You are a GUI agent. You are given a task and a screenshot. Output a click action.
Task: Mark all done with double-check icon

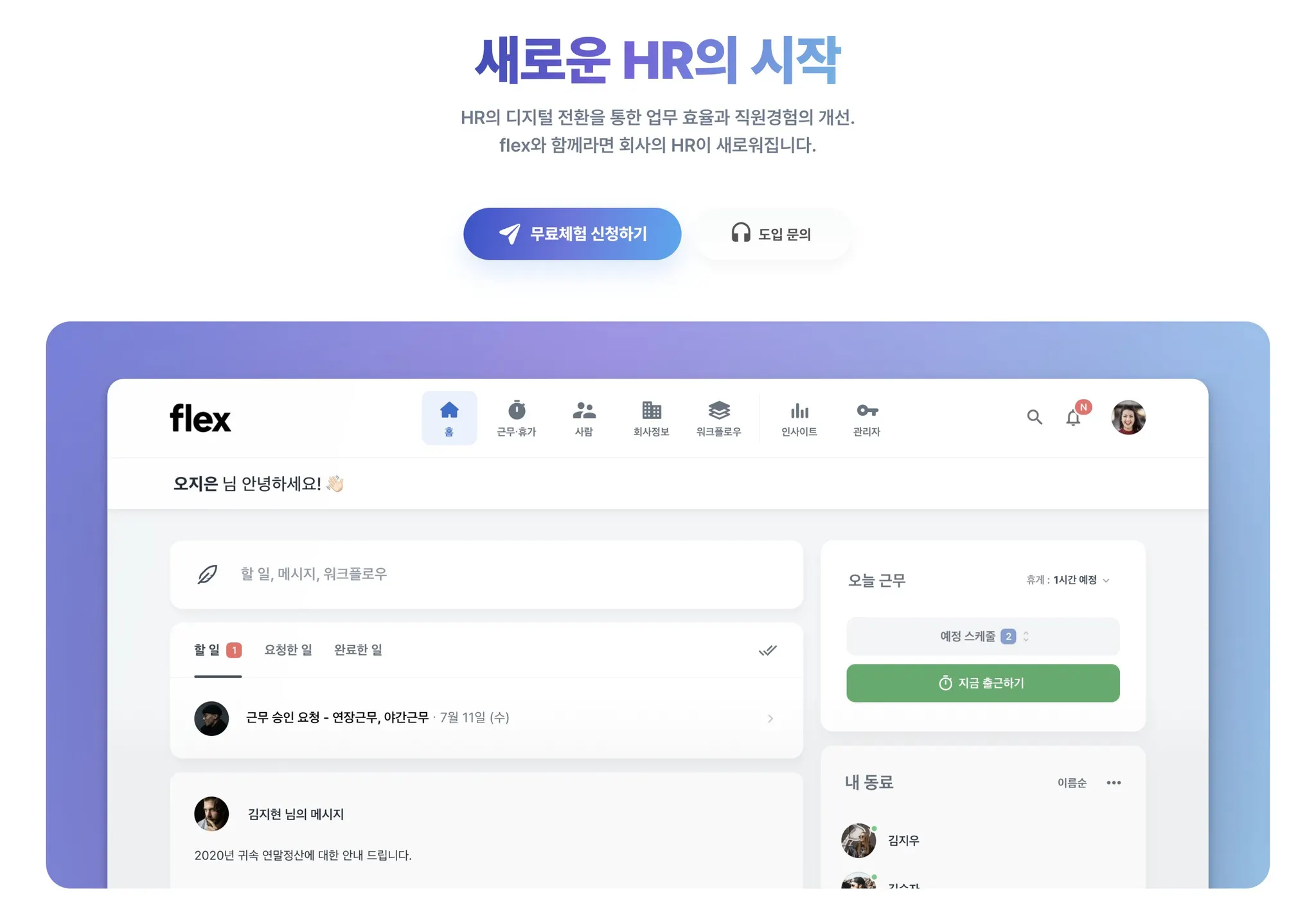tap(768, 650)
